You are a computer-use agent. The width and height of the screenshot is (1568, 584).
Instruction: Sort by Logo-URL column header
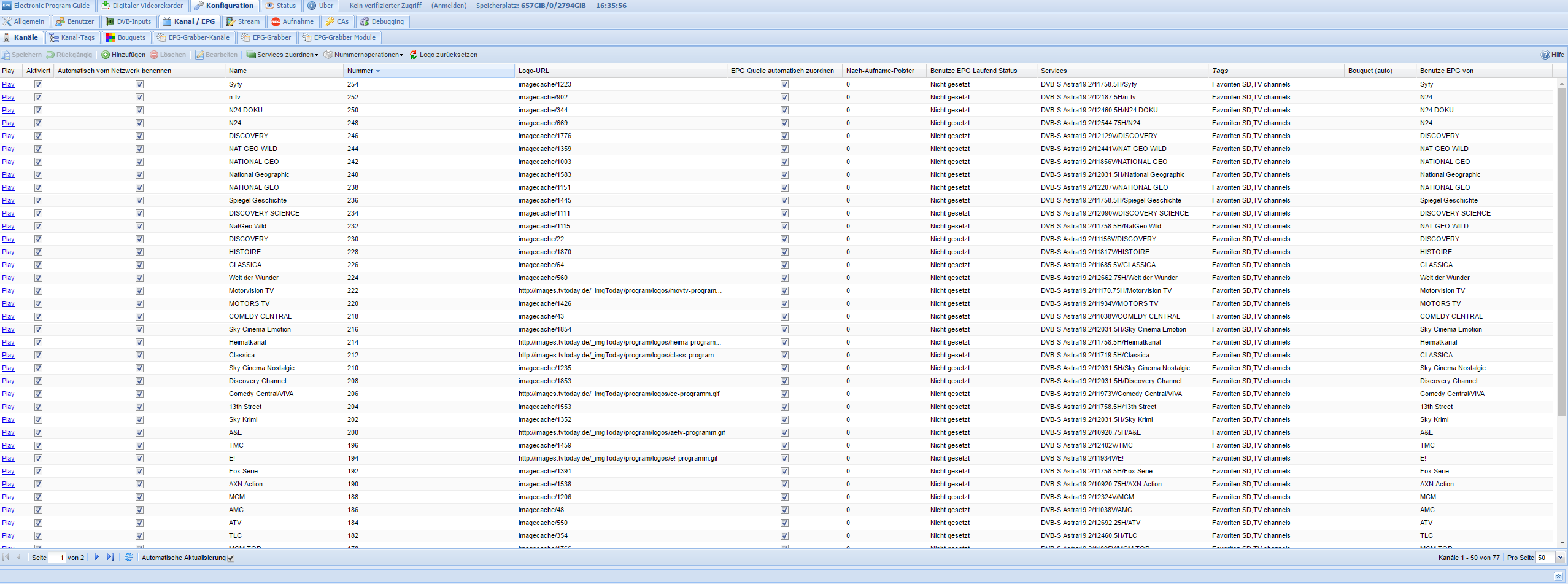pos(620,71)
